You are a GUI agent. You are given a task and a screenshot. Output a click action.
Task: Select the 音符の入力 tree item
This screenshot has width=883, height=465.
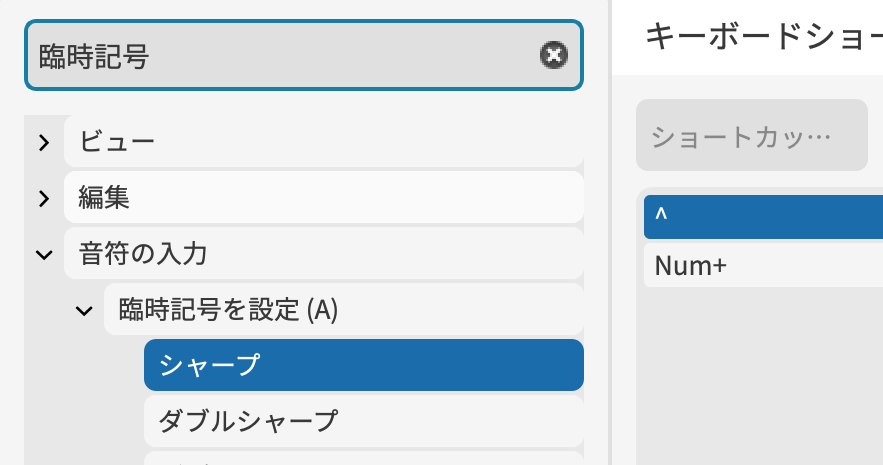tap(322, 254)
